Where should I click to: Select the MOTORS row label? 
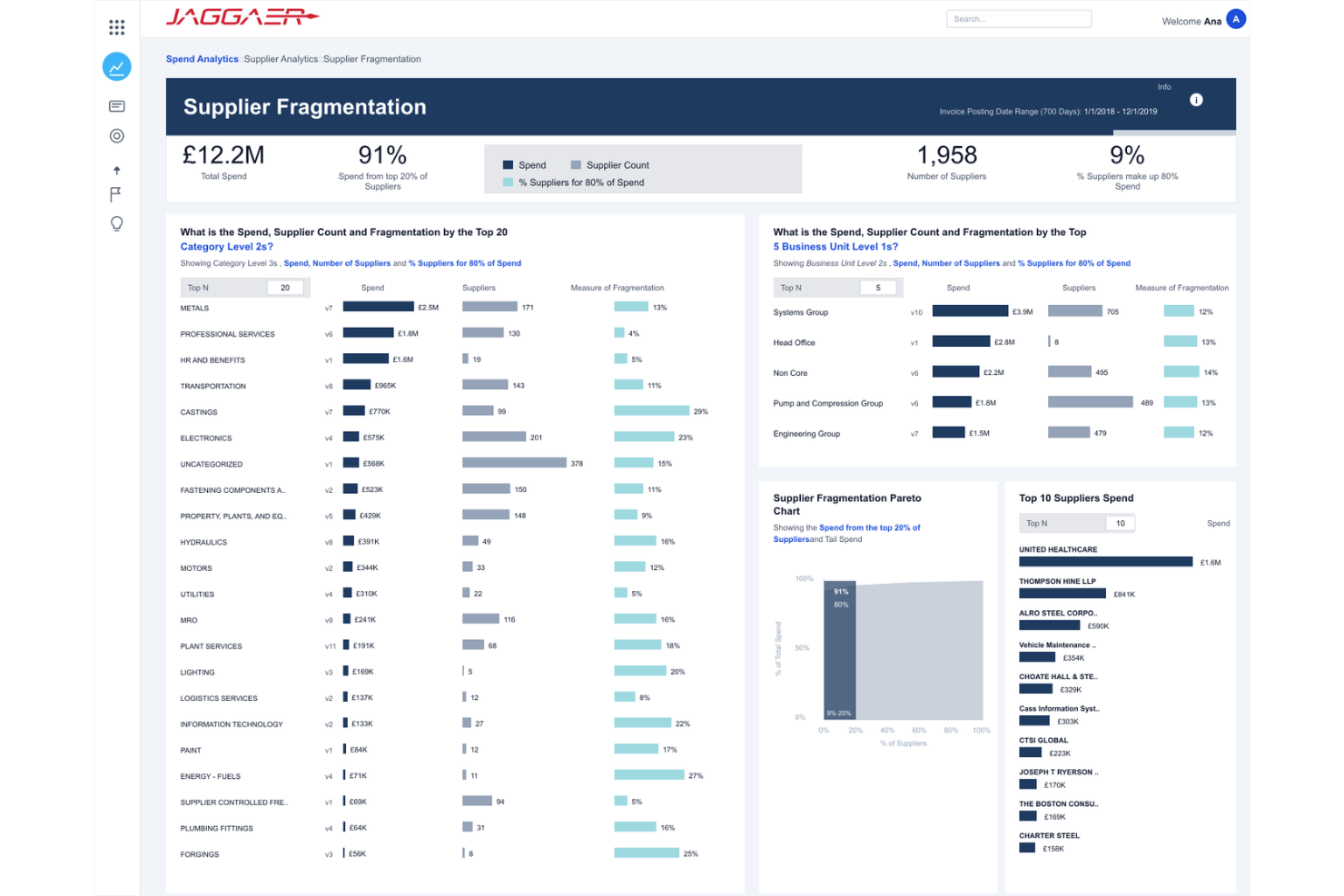coord(196,568)
